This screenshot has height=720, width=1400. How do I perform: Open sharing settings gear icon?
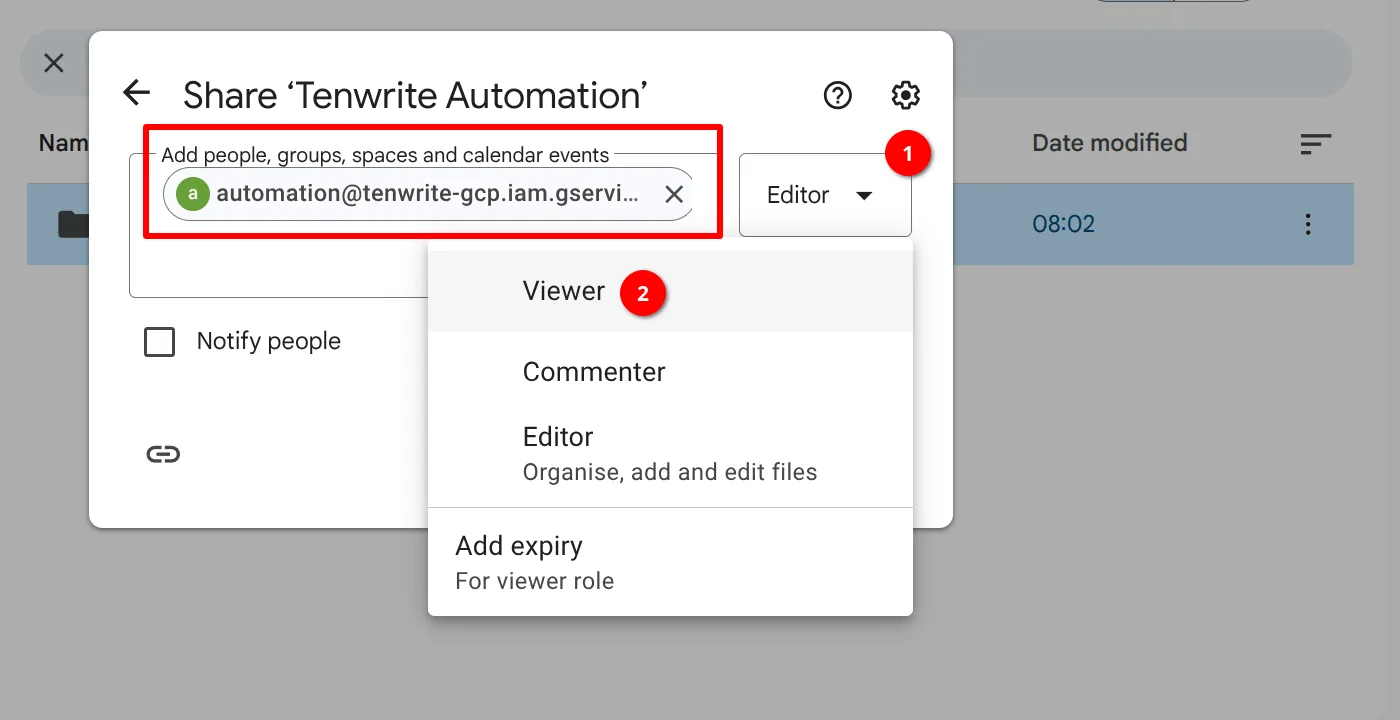pyautogui.click(x=905, y=95)
